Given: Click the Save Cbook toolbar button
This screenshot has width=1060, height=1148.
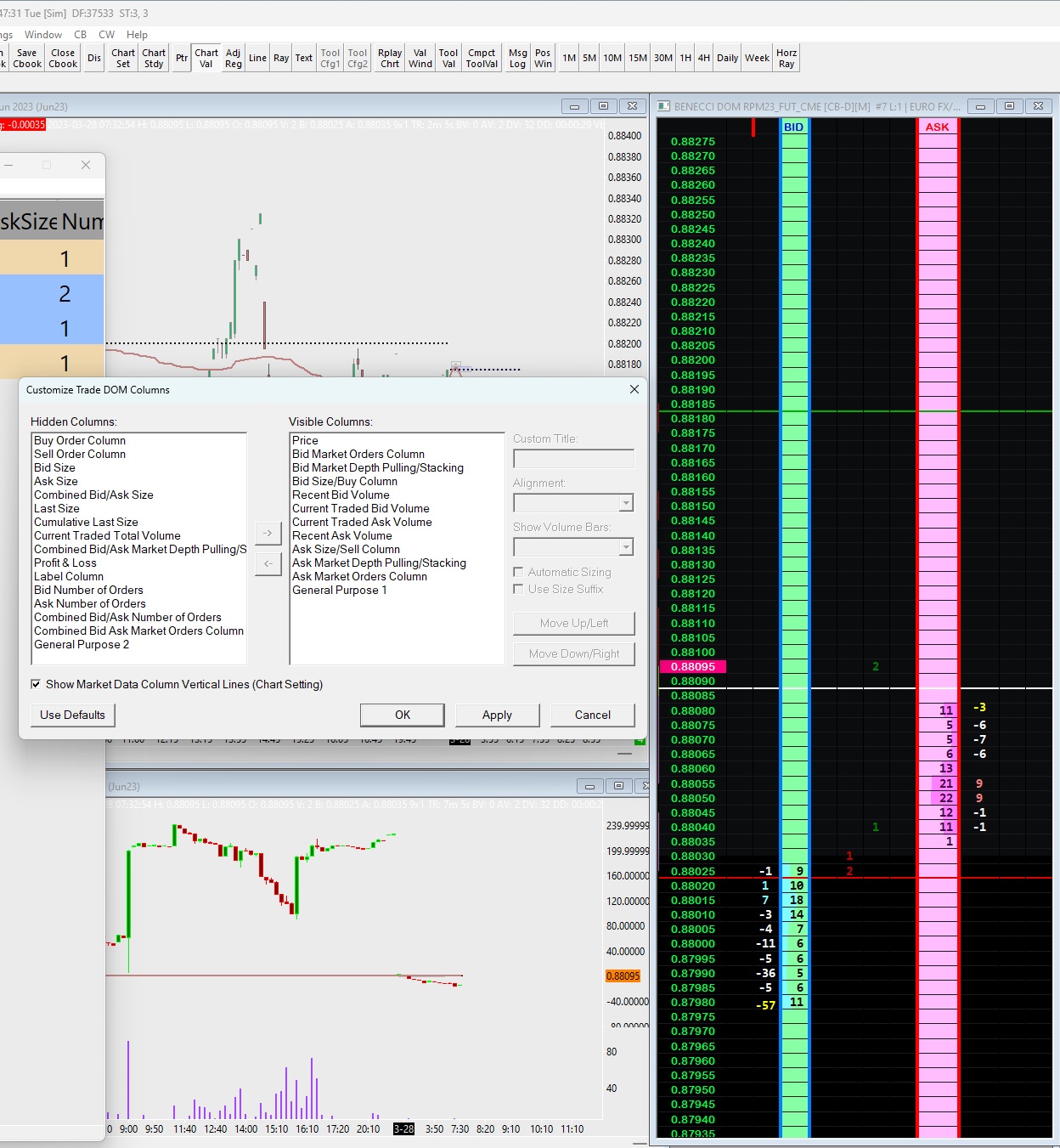Looking at the screenshot, I should click(x=27, y=58).
